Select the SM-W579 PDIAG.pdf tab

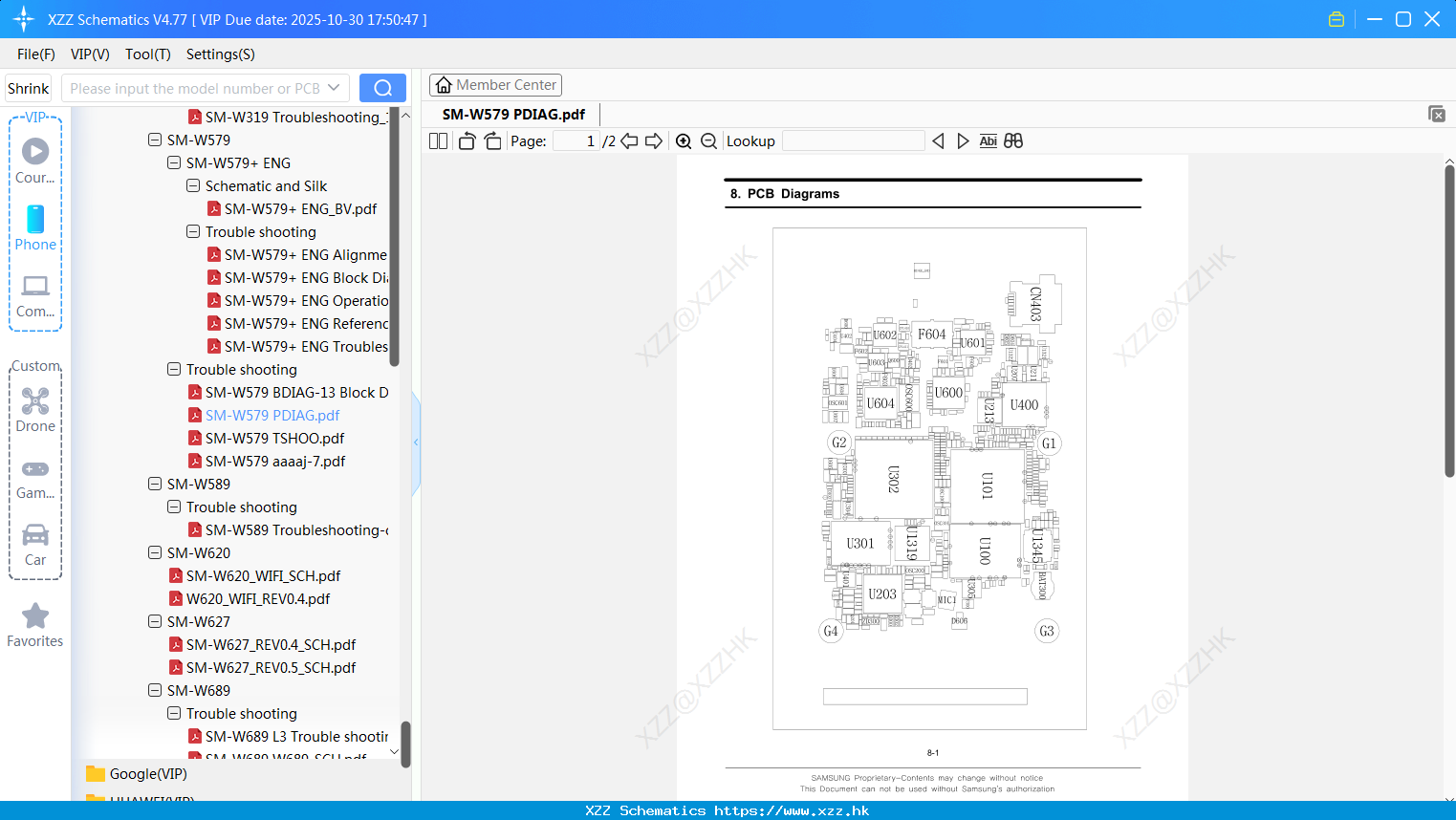tap(513, 114)
